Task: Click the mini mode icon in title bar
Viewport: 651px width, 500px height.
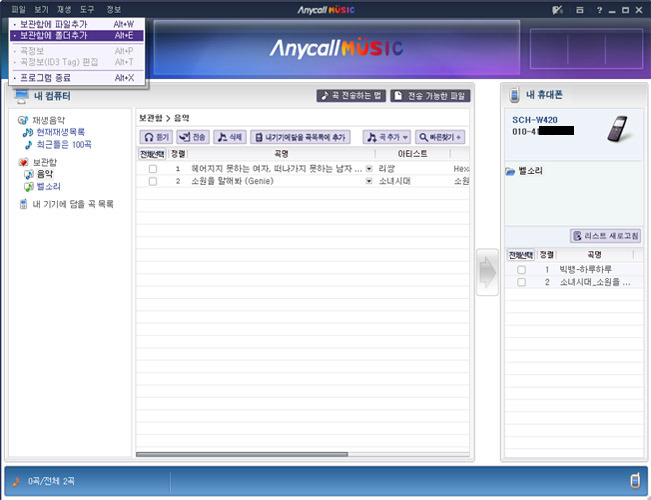Action: coord(580,10)
